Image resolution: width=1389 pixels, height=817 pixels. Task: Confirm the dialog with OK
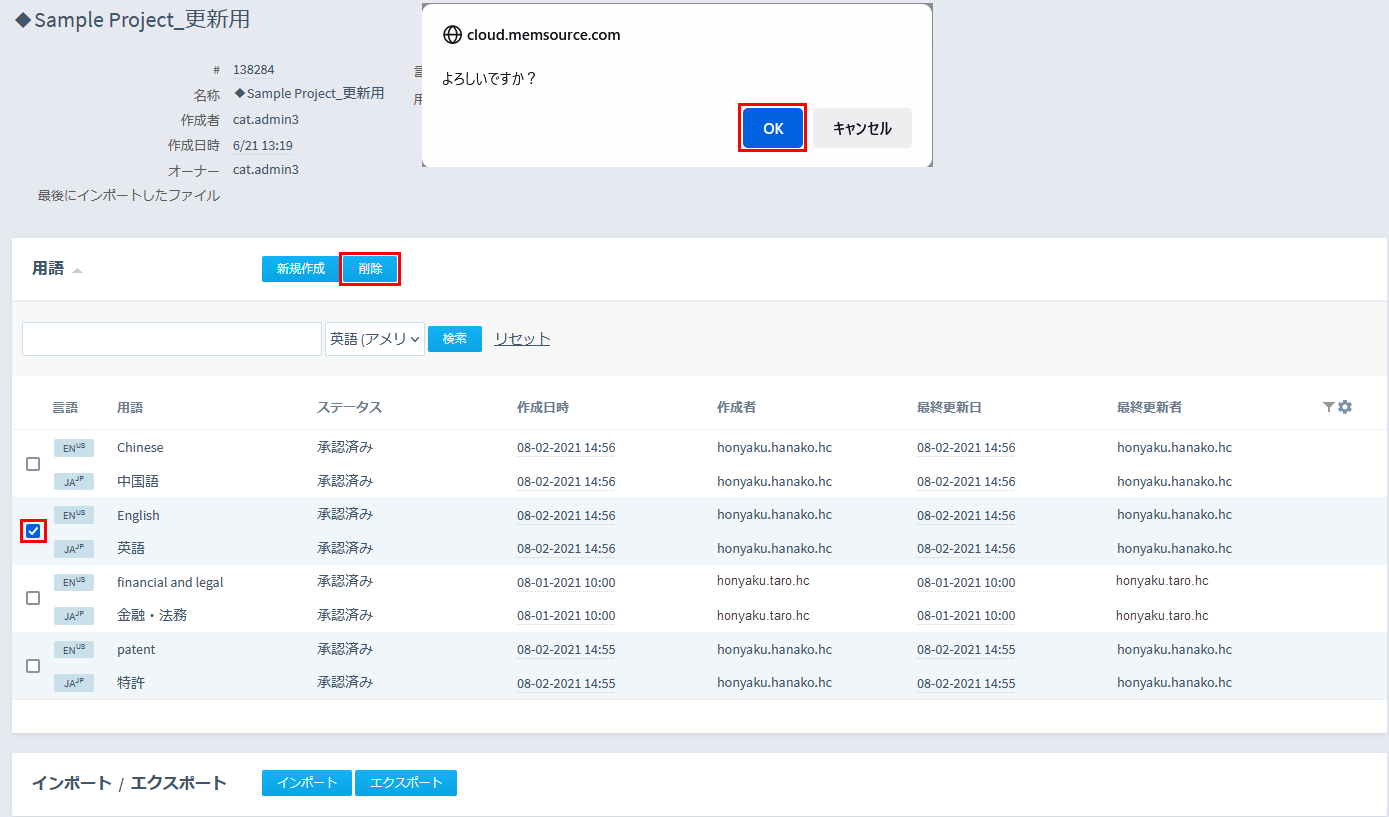pos(772,128)
